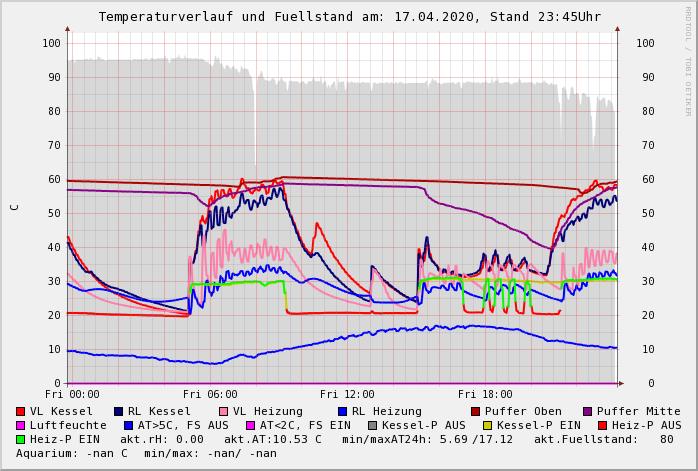Click the purple Puffer Mitte legend swatch
698x471 pixels.
coord(588,411)
